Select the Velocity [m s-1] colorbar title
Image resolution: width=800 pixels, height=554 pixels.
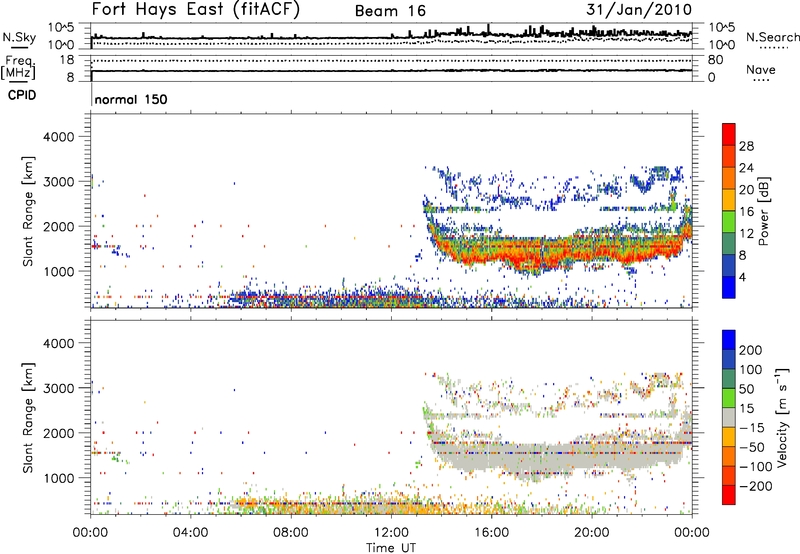(x=782, y=417)
